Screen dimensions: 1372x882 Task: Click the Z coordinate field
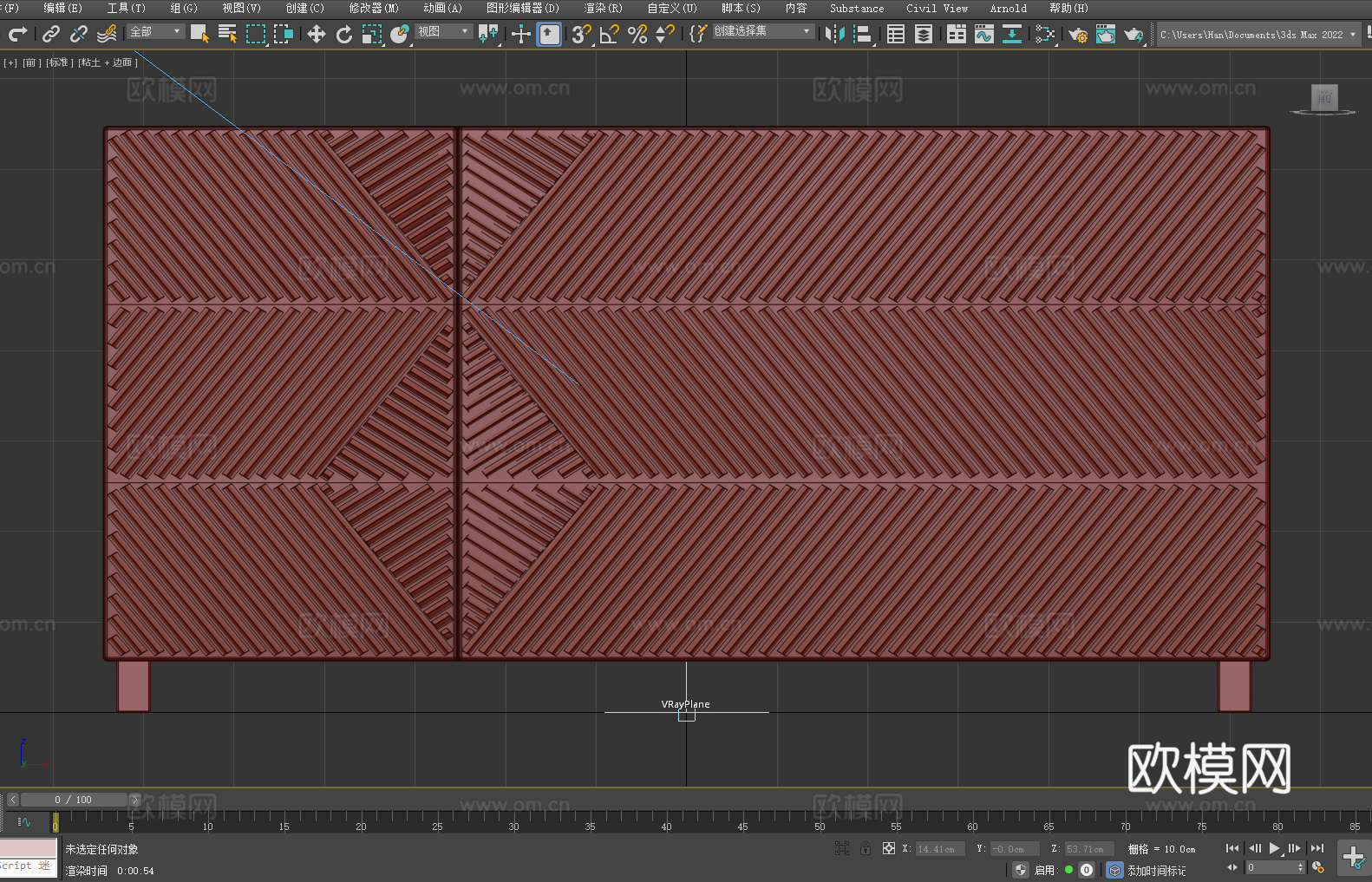(x=1088, y=849)
